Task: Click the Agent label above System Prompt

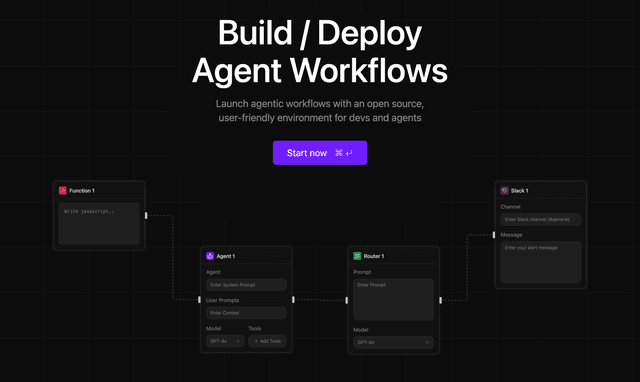Action: (213, 272)
